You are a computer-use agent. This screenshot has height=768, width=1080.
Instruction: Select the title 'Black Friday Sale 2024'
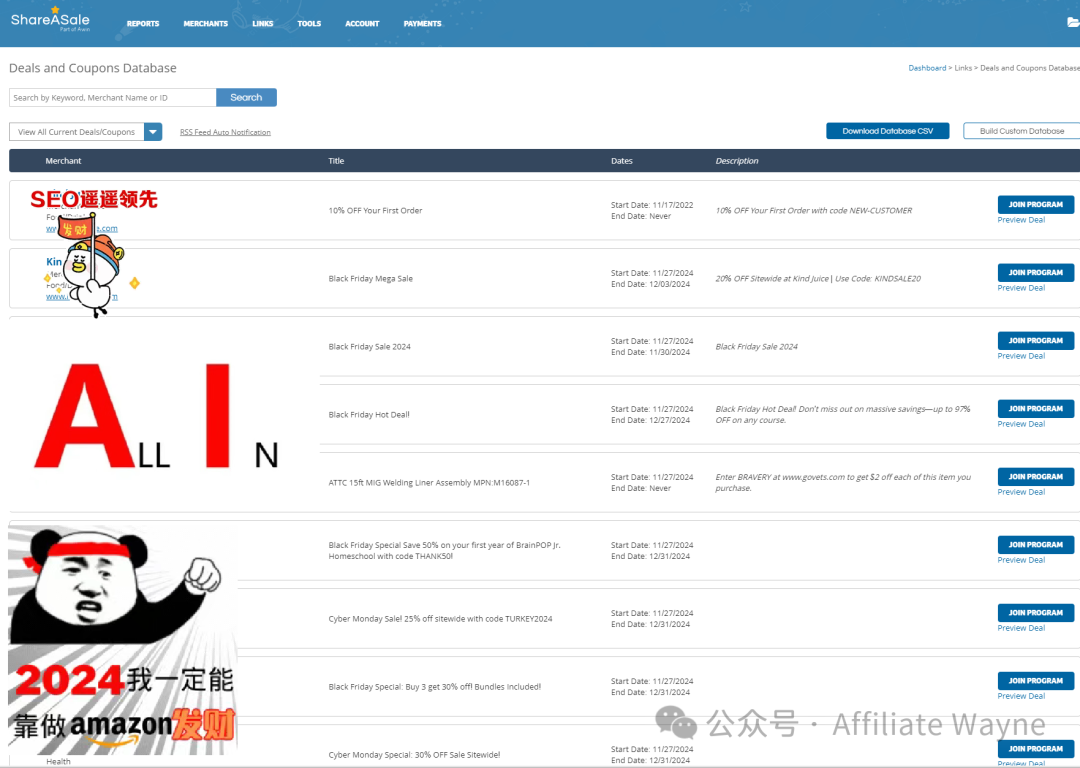369,347
